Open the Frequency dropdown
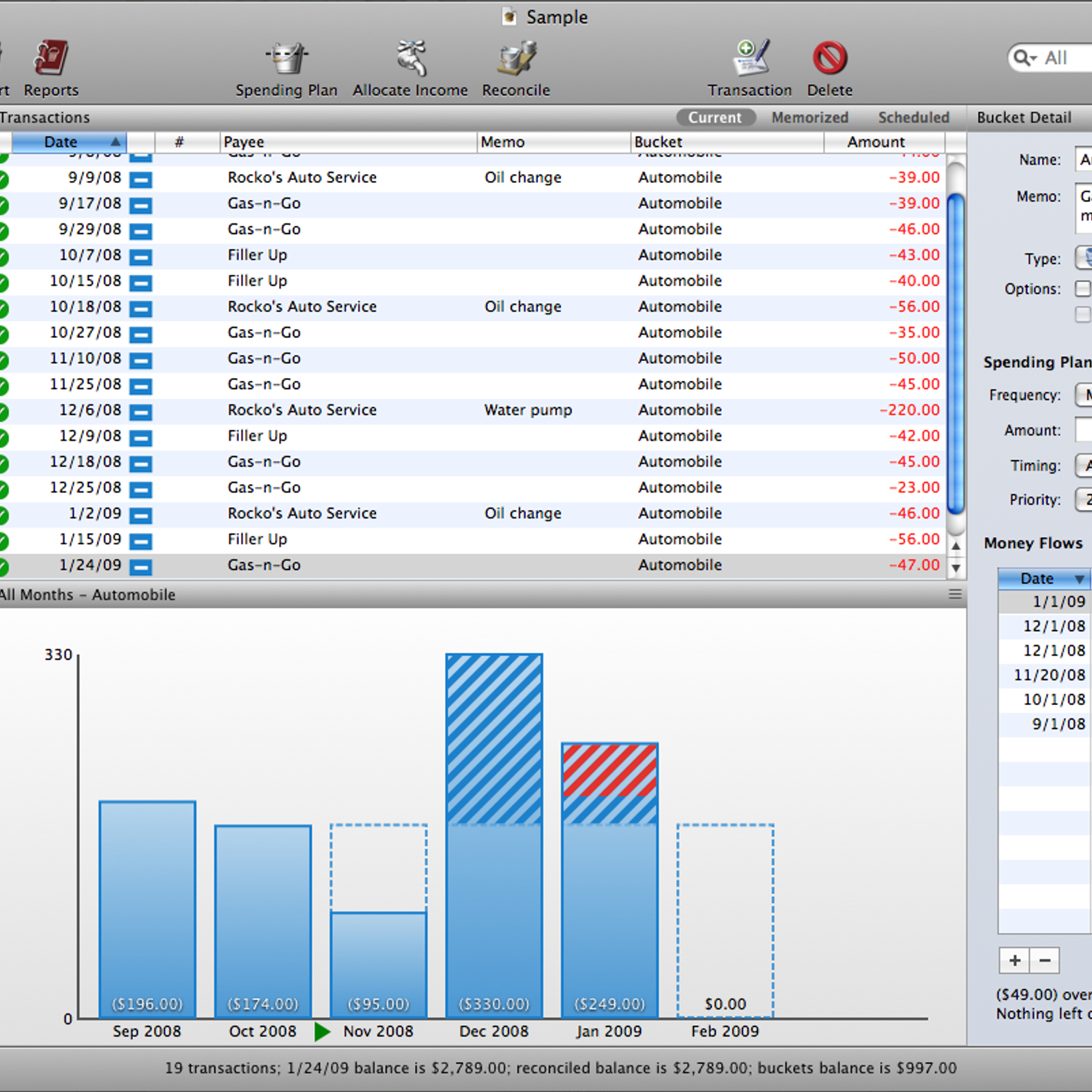 [1084, 394]
